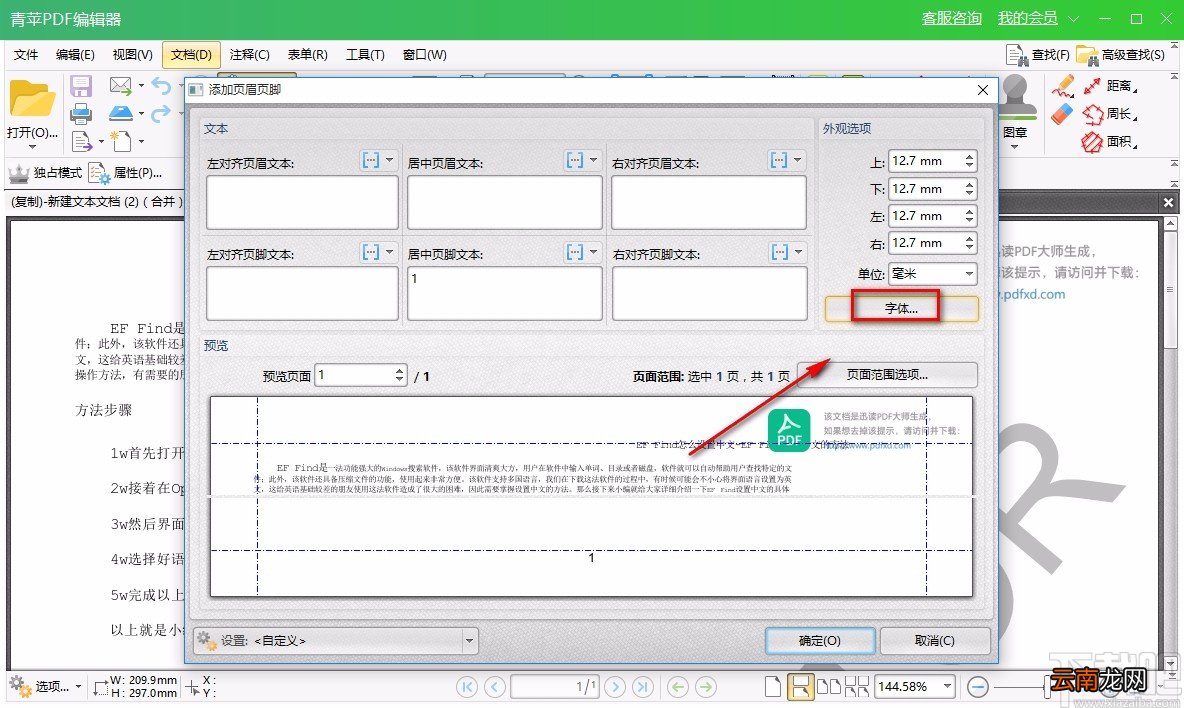Click the Undo arrow icon

[x=161, y=85]
